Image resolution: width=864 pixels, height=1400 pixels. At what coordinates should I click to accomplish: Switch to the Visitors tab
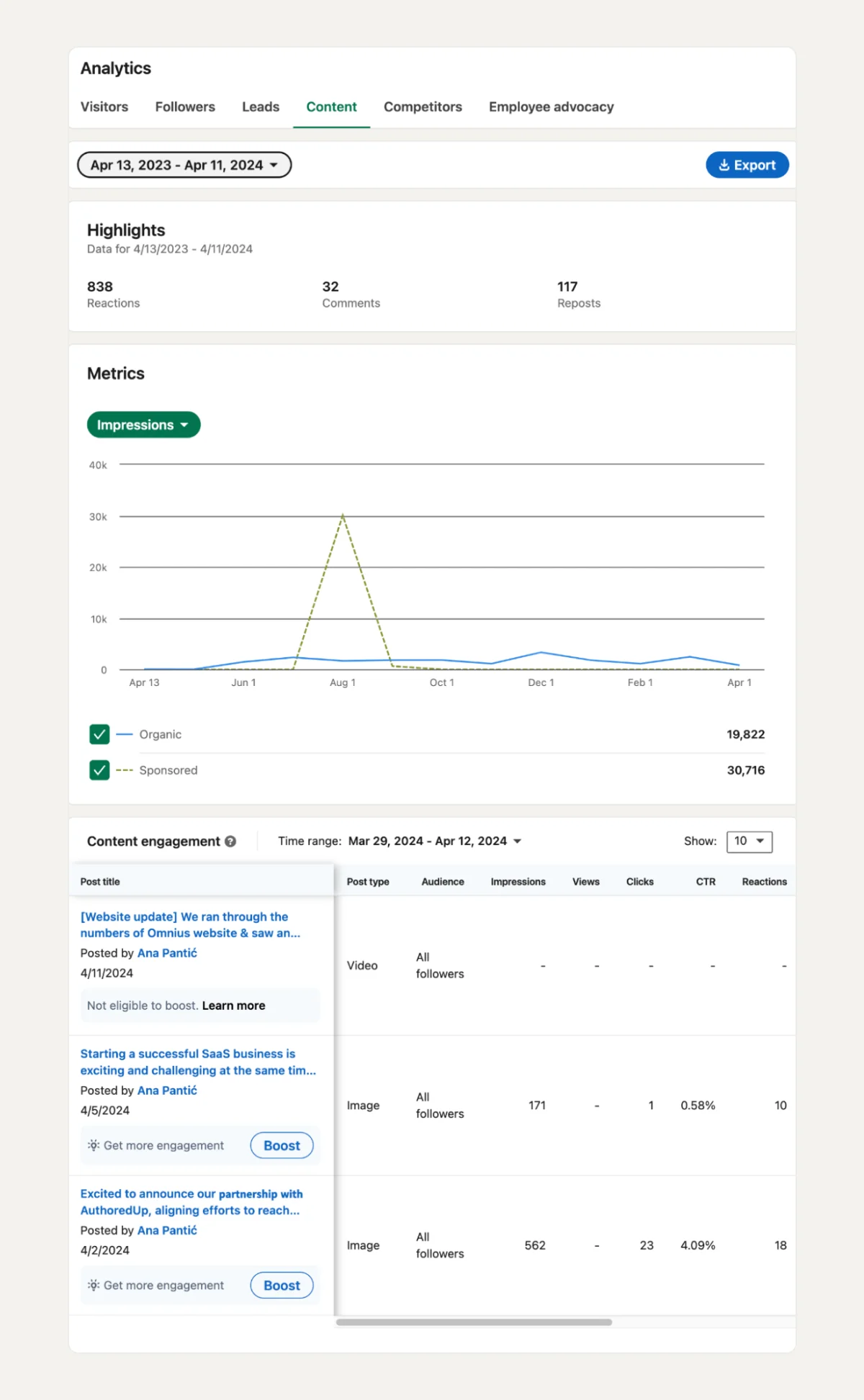pos(104,107)
